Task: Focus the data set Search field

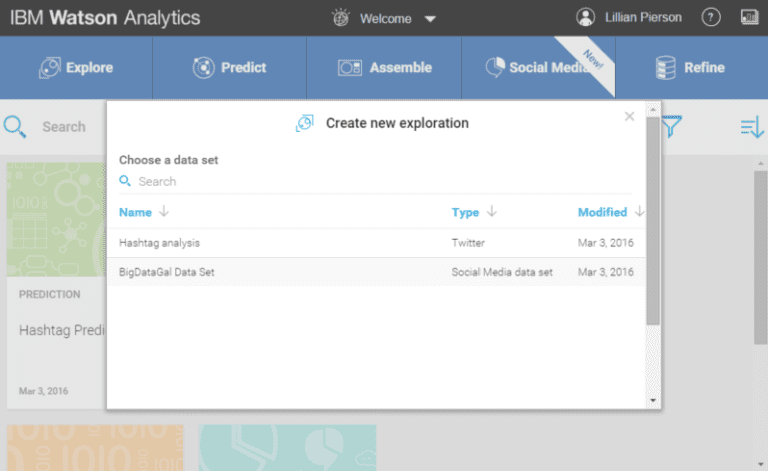Action: 375,182
